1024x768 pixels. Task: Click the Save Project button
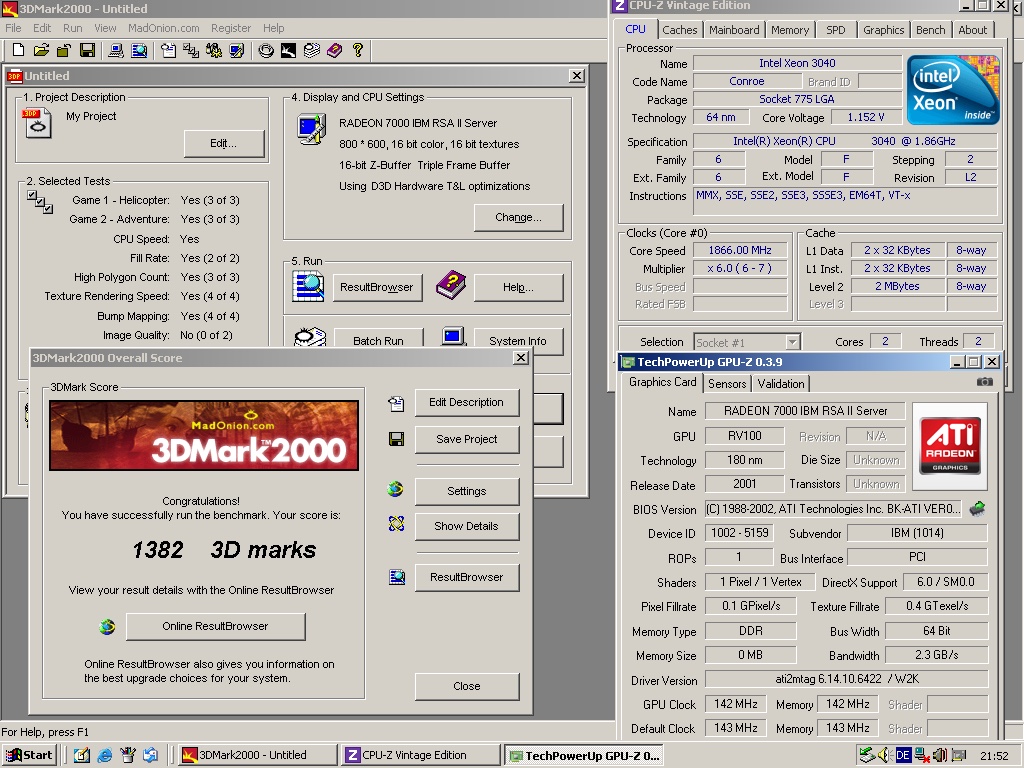click(466, 440)
